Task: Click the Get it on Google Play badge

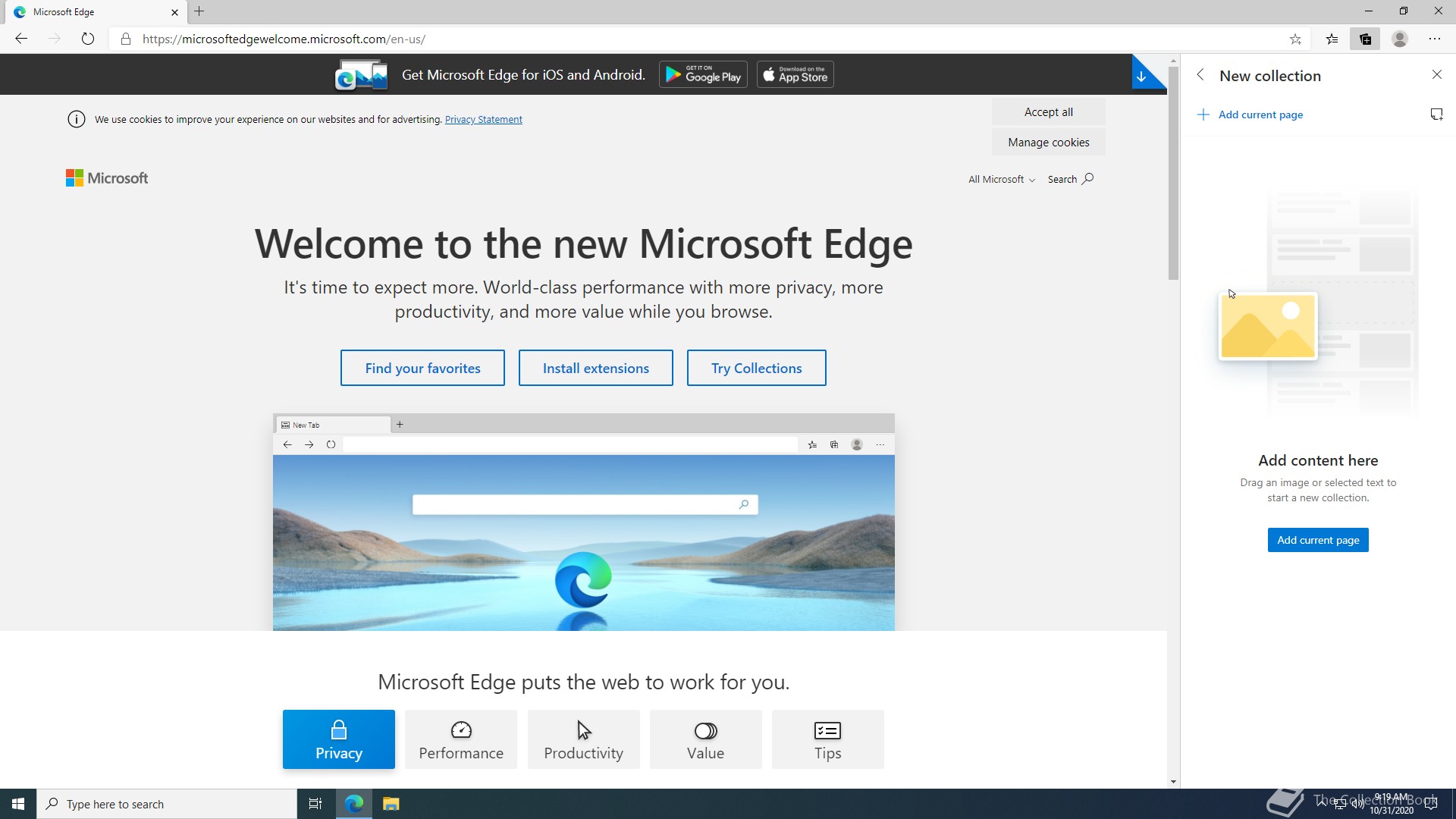Action: (x=703, y=74)
